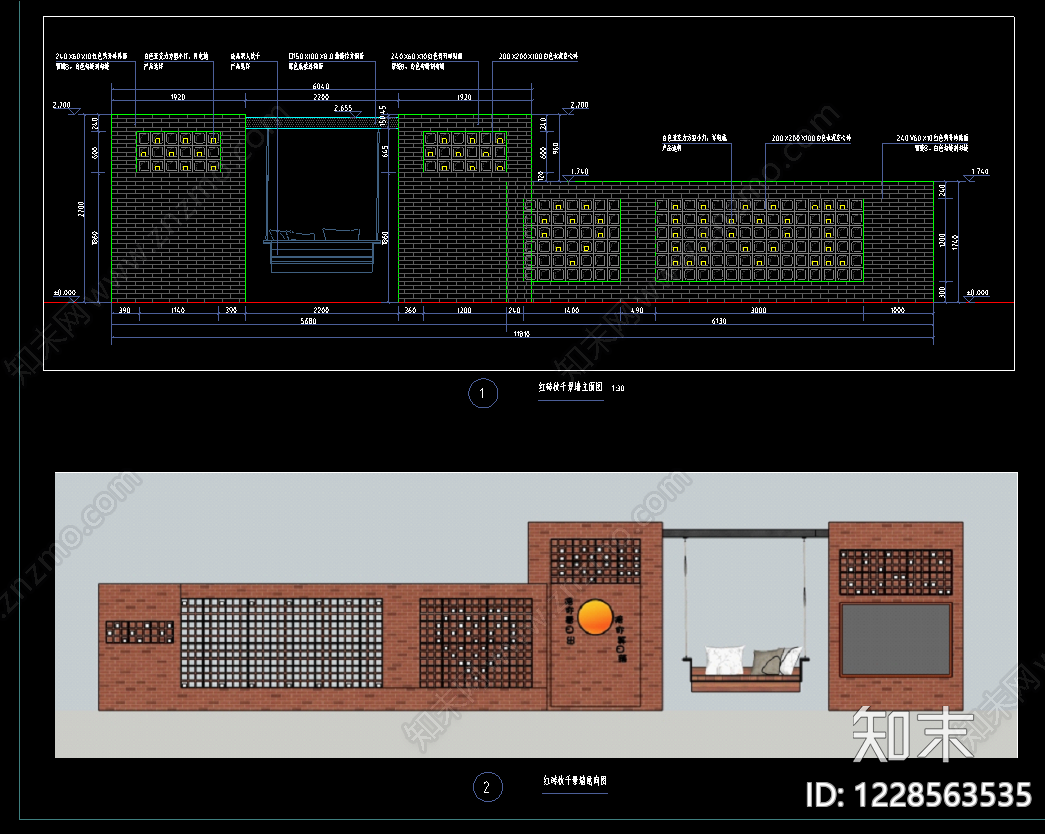Click the 2.700 elevation marker at top left

[x=61, y=105]
